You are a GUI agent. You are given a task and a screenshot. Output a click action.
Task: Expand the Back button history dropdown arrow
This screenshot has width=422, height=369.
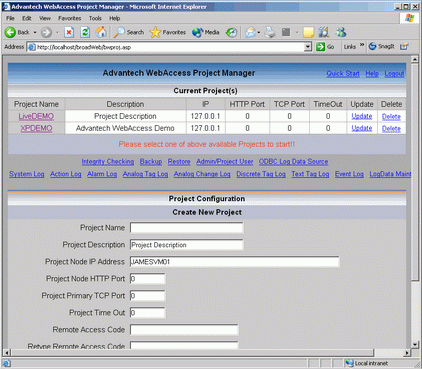click(35, 32)
